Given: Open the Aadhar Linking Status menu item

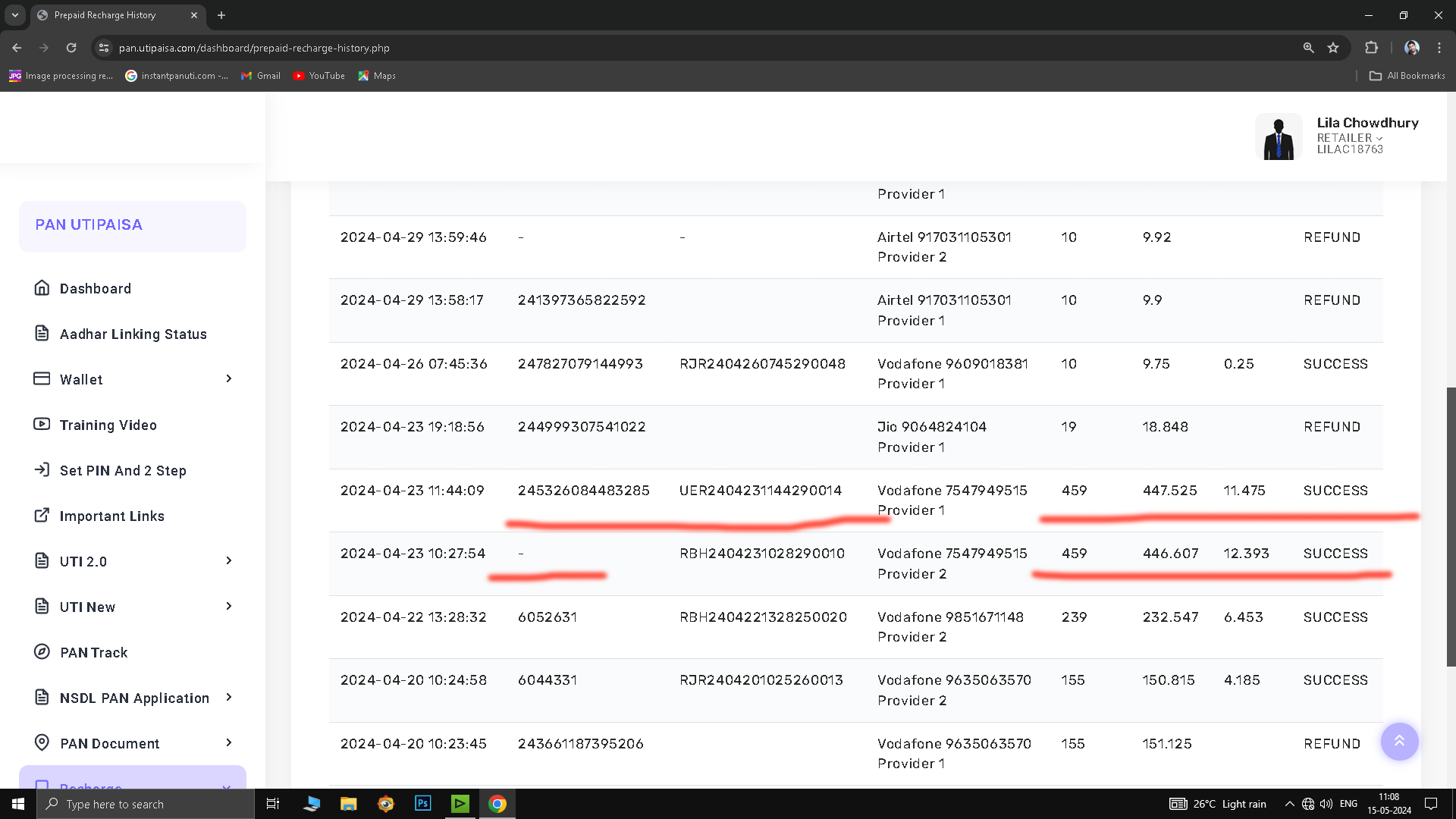Looking at the screenshot, I should point(133,334).
